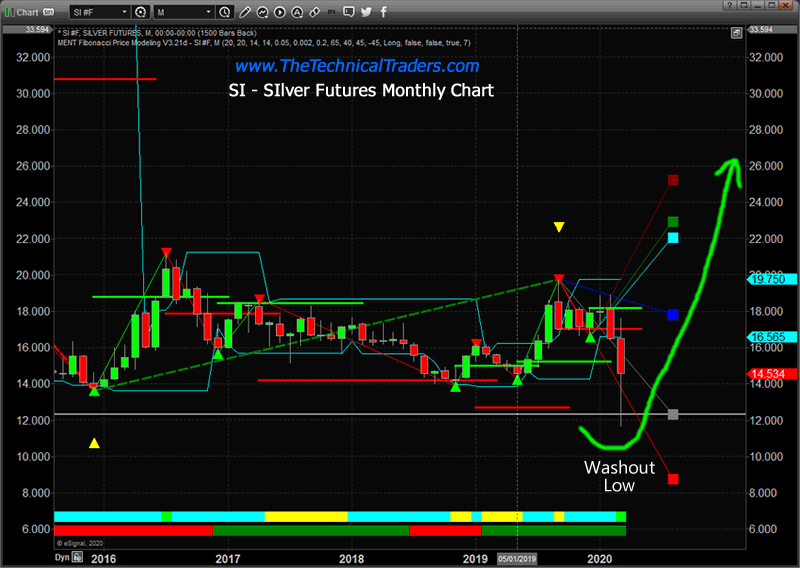This screenshot has height=568, width=800.
Task: Click the MENT Fibonacci Price Modeling study label
Action: [264, 43]
